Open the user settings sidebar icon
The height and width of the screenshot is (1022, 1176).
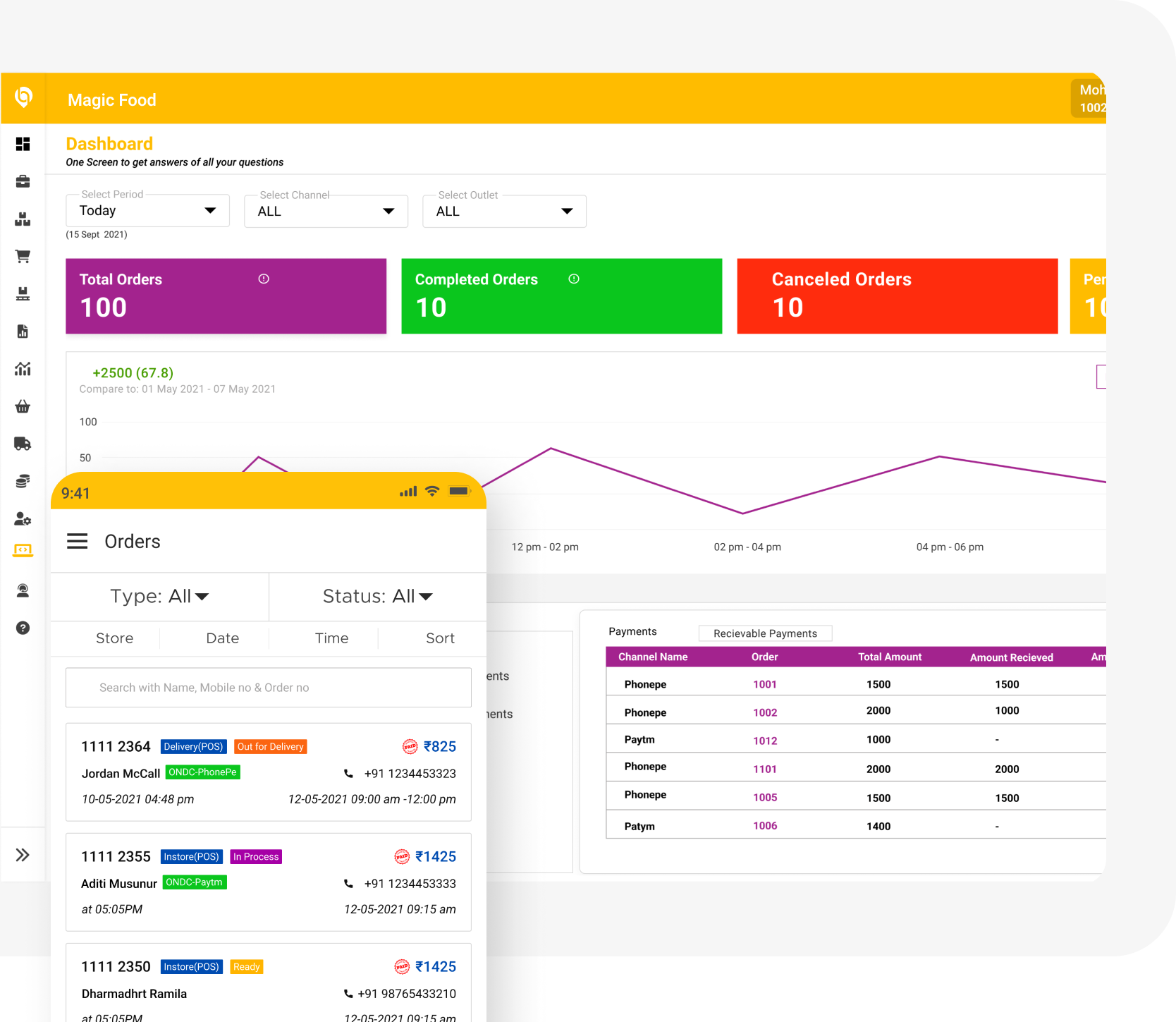tap(23, 519)
